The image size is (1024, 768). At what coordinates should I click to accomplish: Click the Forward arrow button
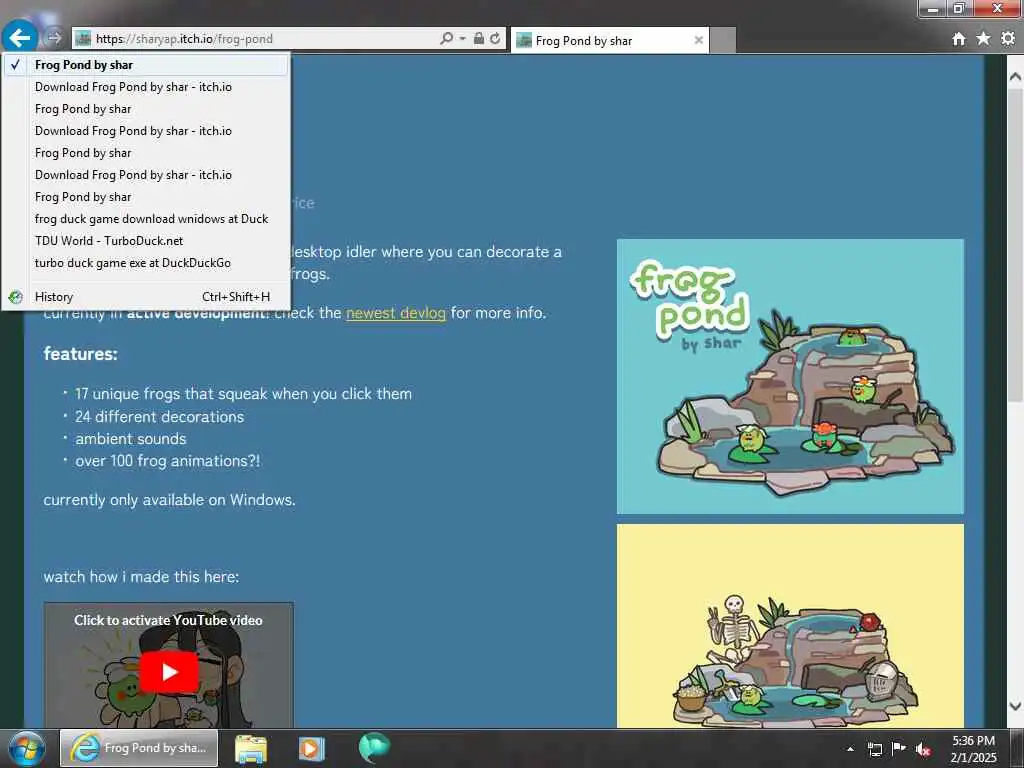click(54, 39)
